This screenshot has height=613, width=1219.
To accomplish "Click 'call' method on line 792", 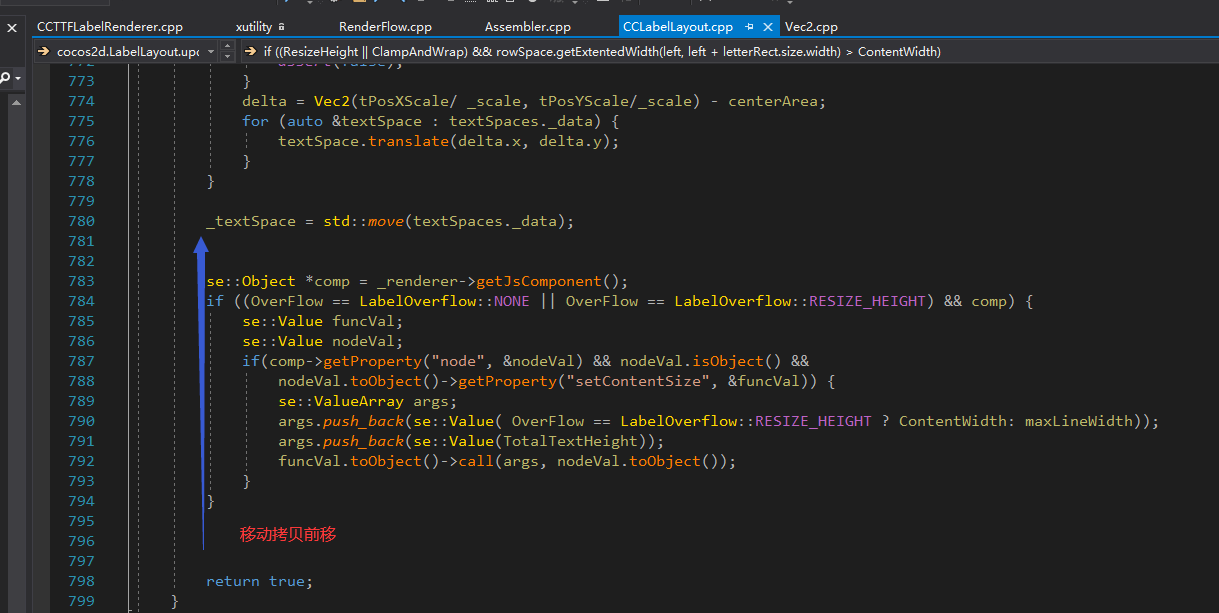I will coord(476,461).
